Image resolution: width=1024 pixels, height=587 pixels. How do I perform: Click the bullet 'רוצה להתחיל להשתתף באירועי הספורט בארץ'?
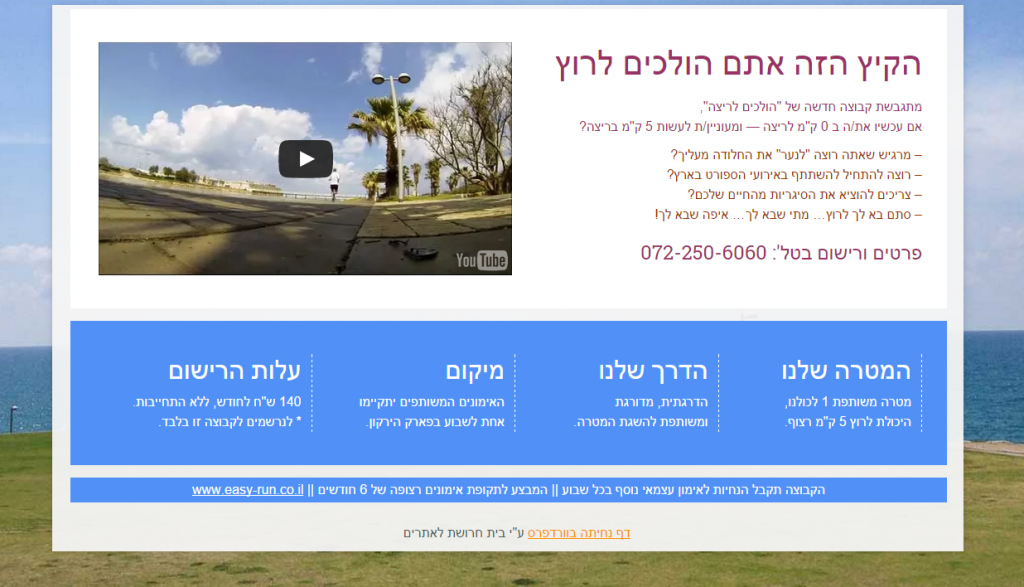[794, 175]
